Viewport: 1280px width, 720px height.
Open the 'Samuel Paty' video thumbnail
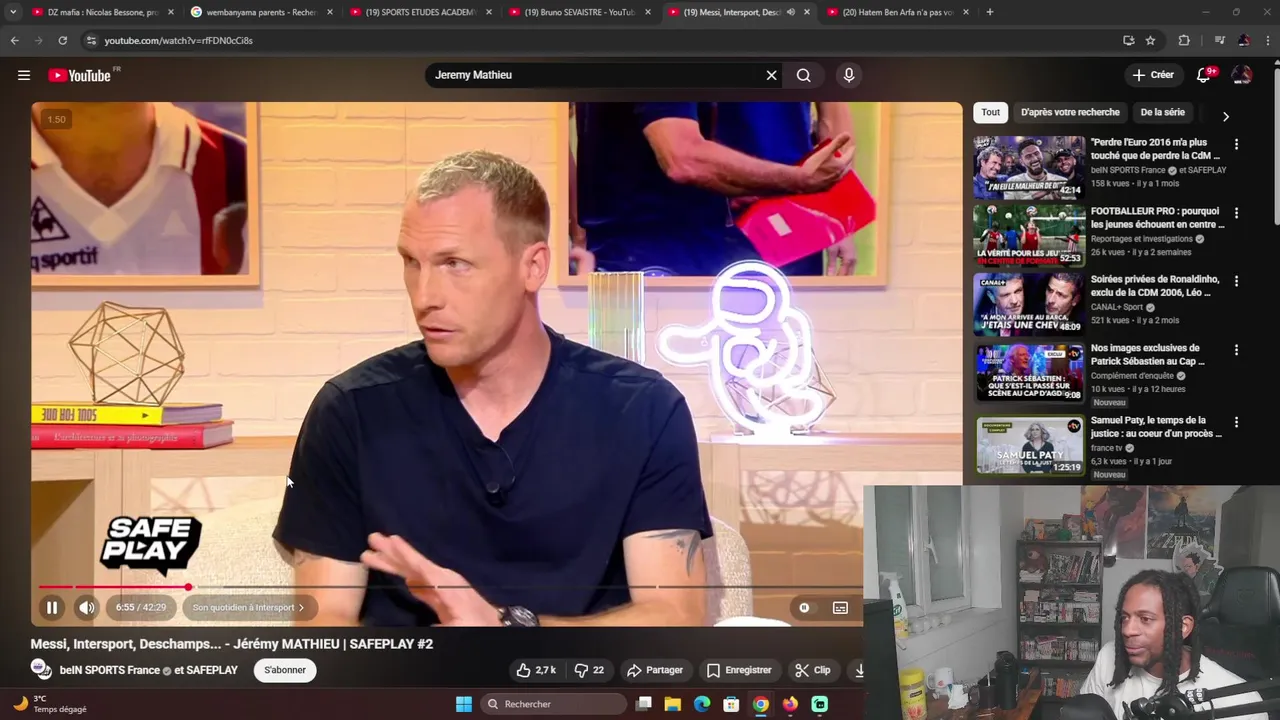pos(1029,446)
